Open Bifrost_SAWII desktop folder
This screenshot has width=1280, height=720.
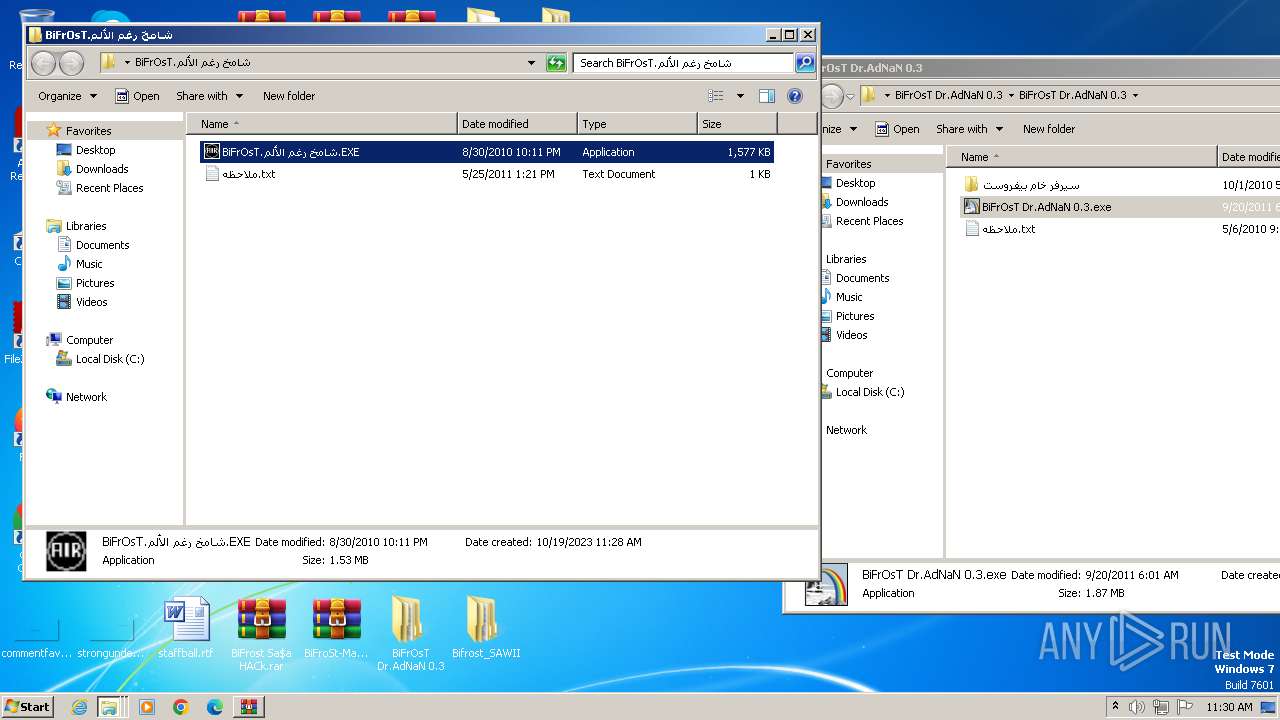[486, 628]
